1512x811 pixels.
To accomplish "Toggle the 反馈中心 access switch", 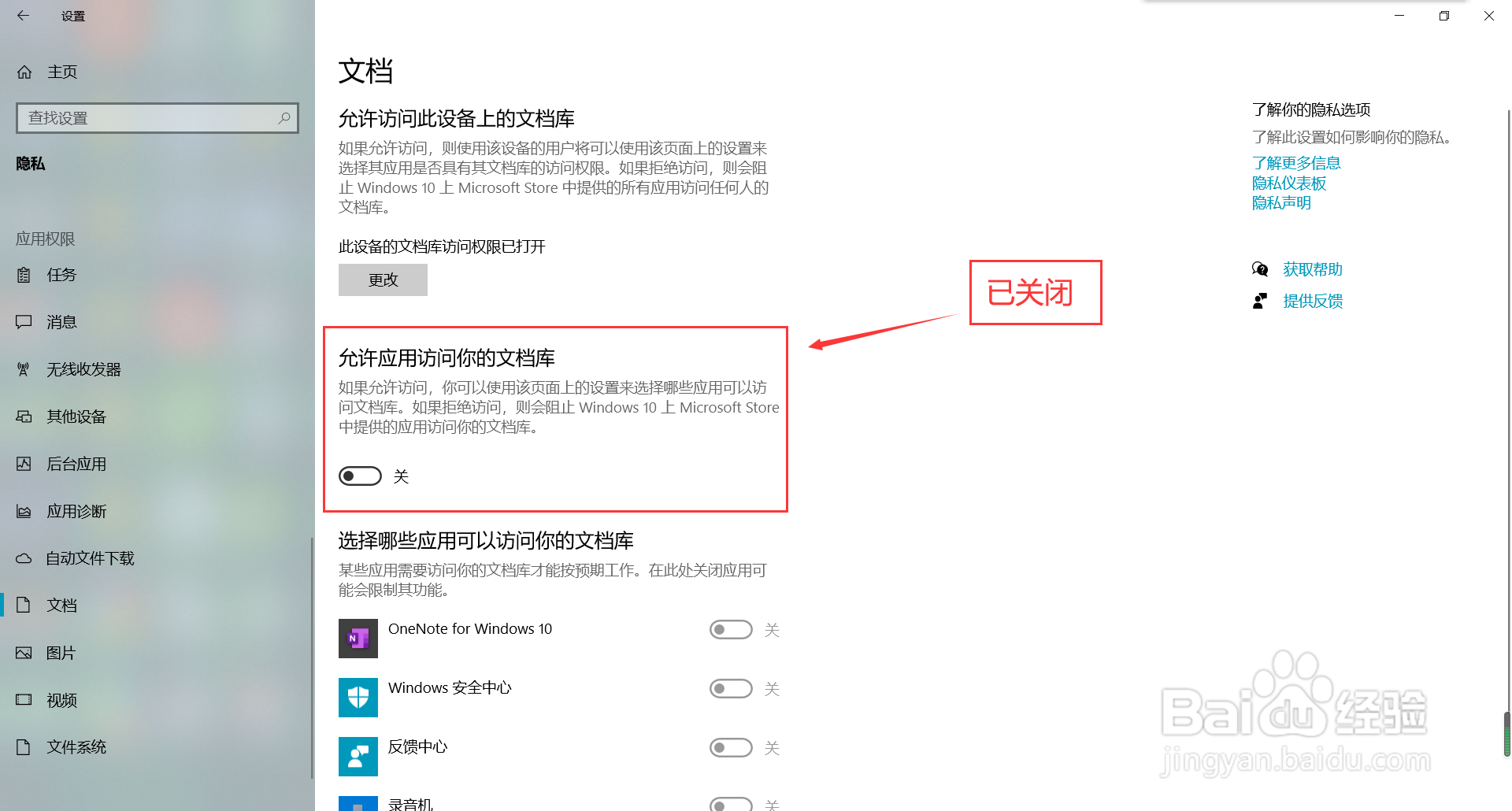I will 731,748.
